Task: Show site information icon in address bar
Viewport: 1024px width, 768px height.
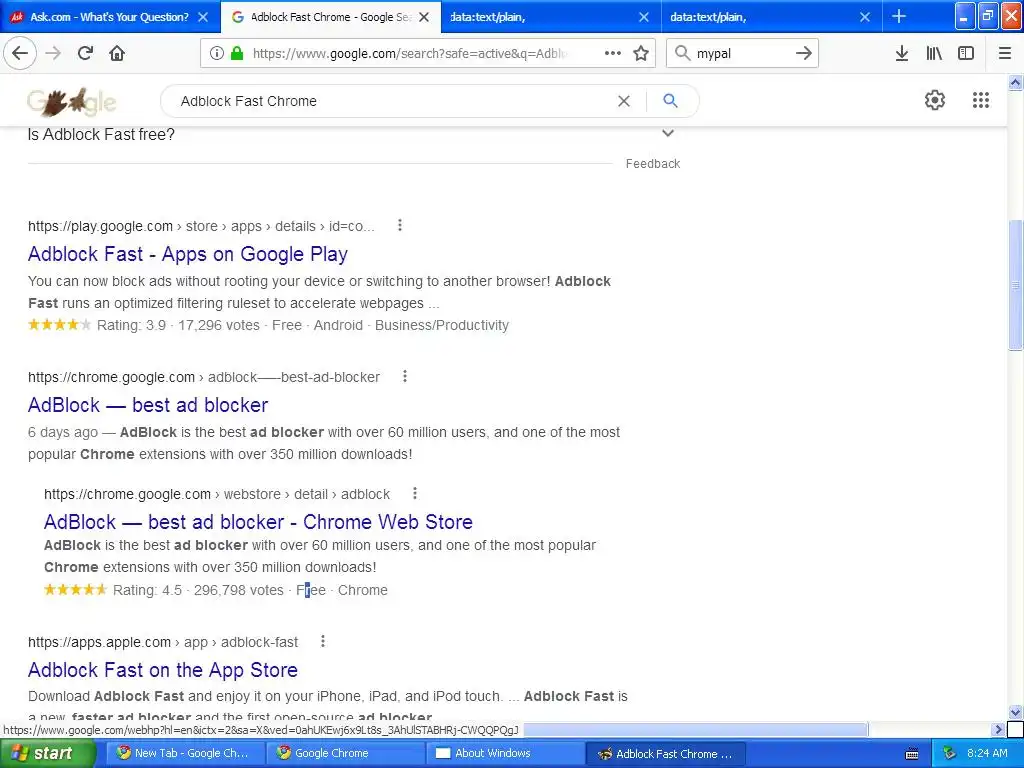Action: click(216, 53)
